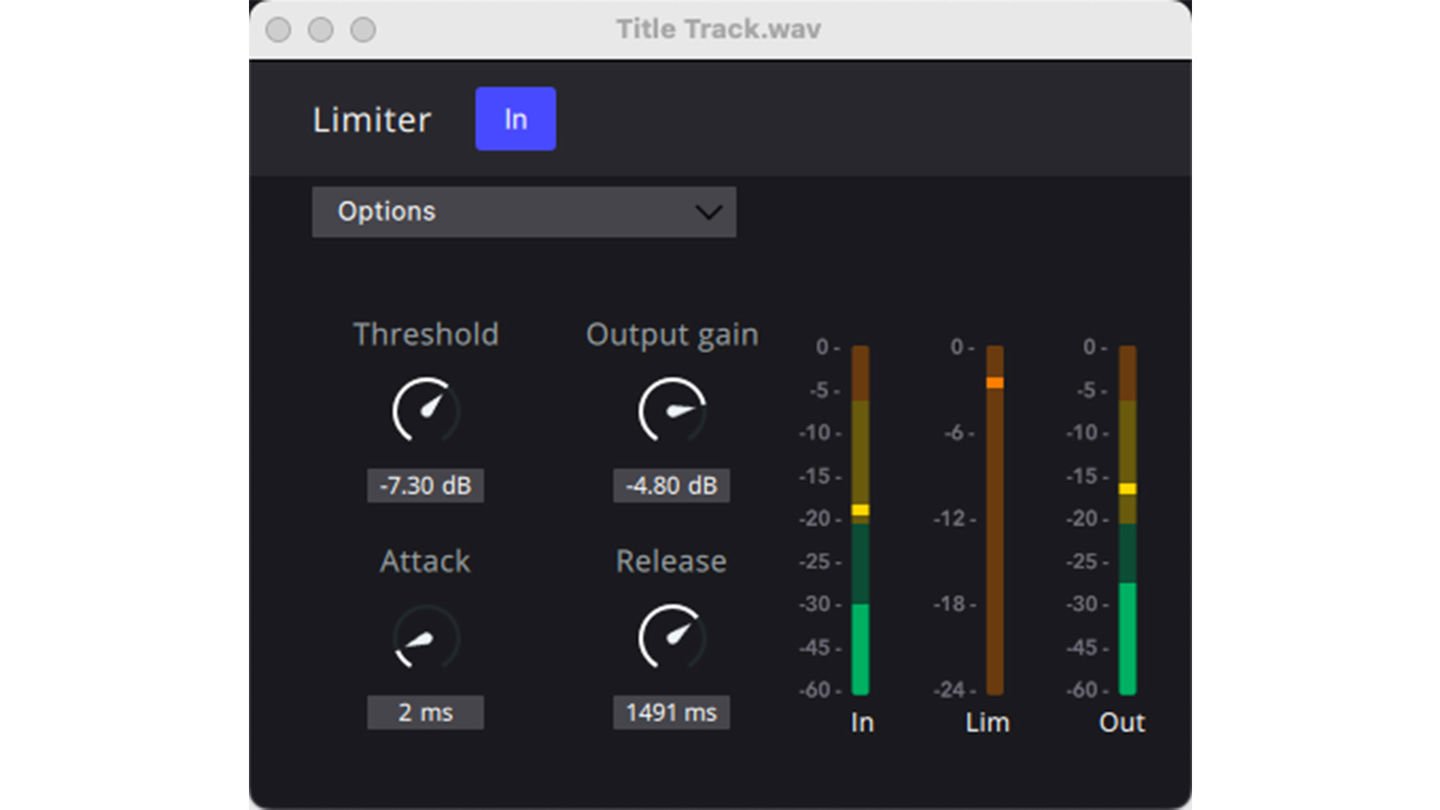1440x810 pixels.
Task: Toggle the Limiter In bypass button
Action: click(515, 119)
